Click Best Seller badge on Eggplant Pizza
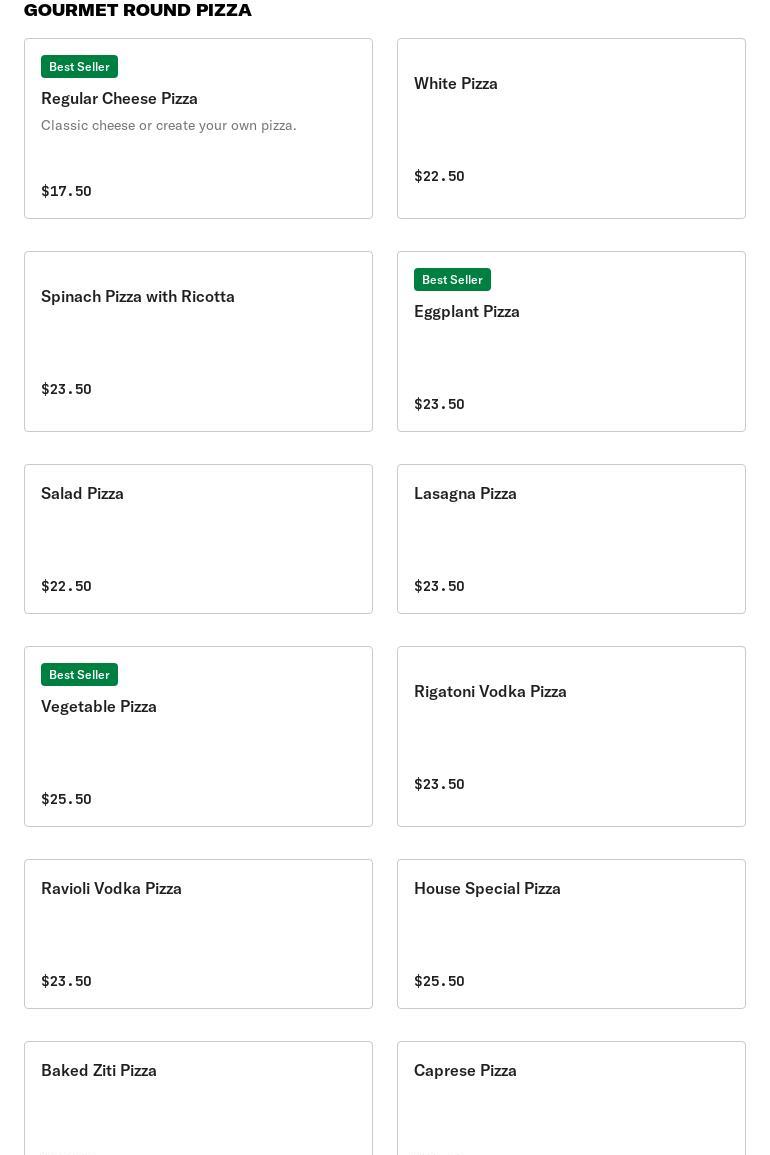The height and width of the screenshot is (1155, 770). (x=452, y=280)
